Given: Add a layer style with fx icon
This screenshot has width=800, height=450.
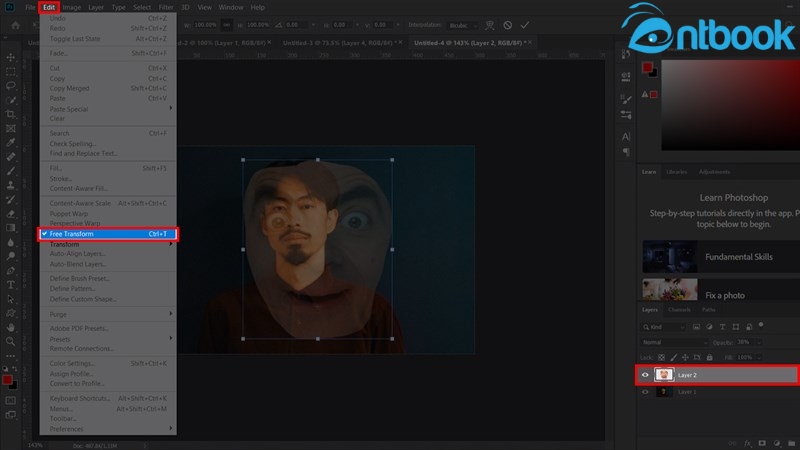Looking at the screenshot, I should pyautogui.click(x=747, y=443).
